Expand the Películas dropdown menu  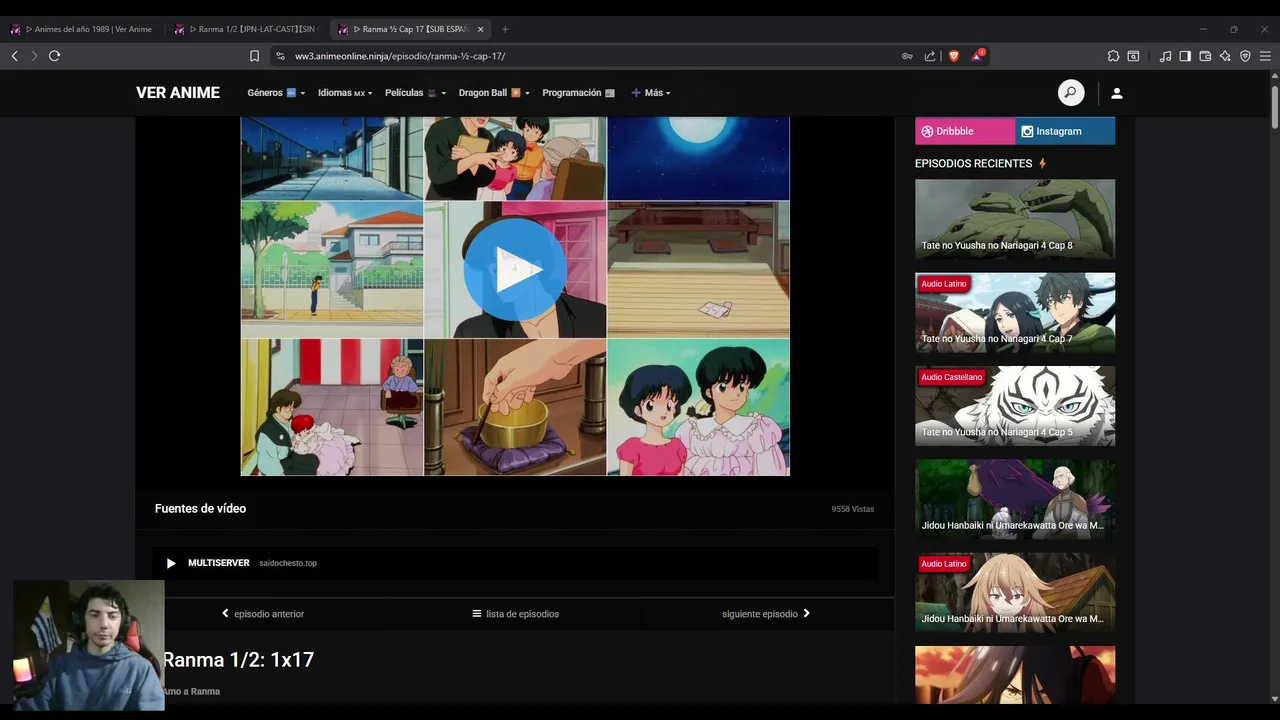coord(415,93)
